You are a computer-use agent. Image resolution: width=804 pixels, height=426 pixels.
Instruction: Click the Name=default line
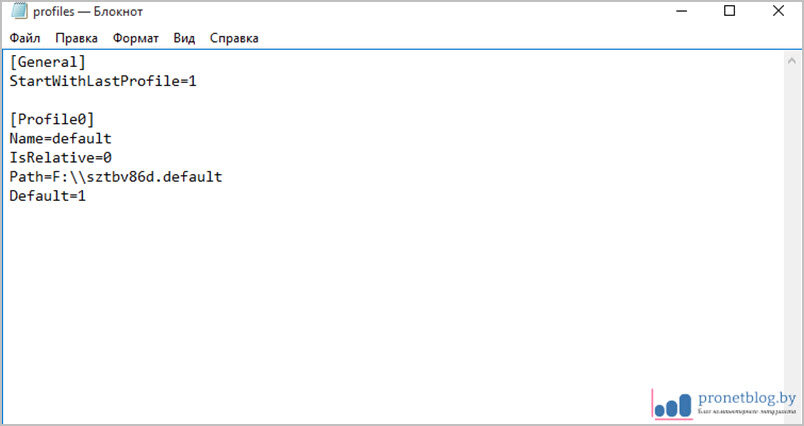[x=60, y=139]
